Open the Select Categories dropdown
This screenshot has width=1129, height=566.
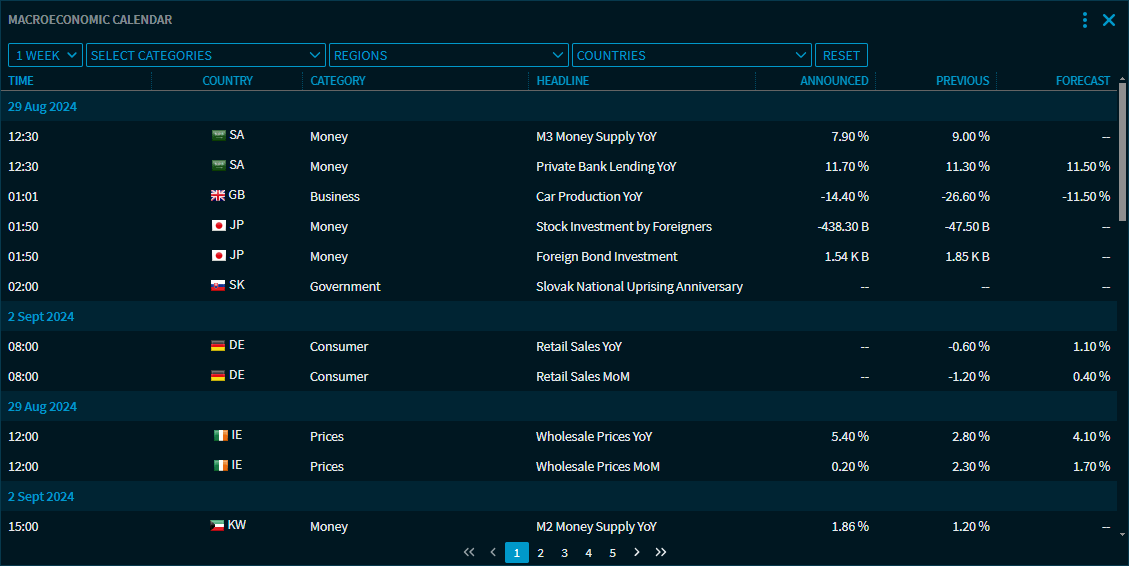coord(206,56)
